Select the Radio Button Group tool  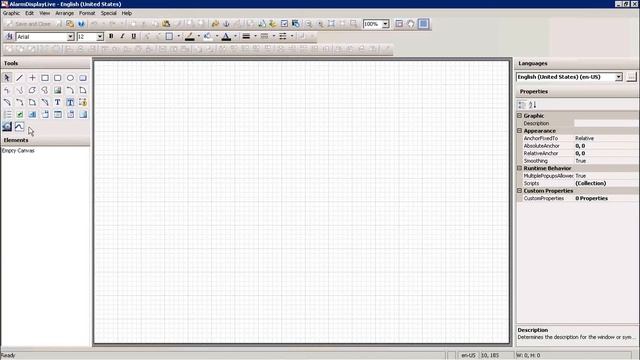click(7, 114)
